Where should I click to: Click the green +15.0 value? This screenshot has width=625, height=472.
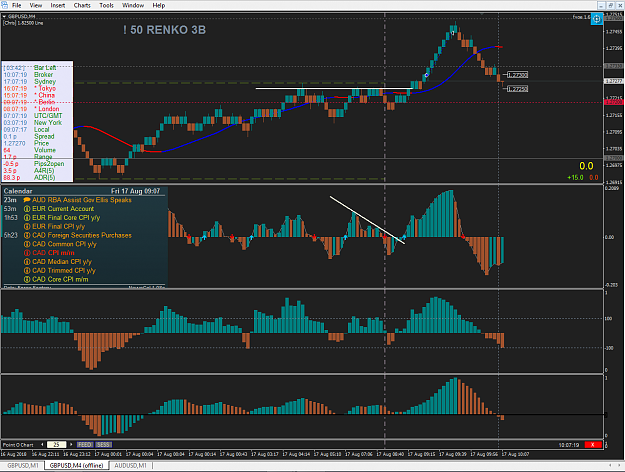click(x=575, y=177)
